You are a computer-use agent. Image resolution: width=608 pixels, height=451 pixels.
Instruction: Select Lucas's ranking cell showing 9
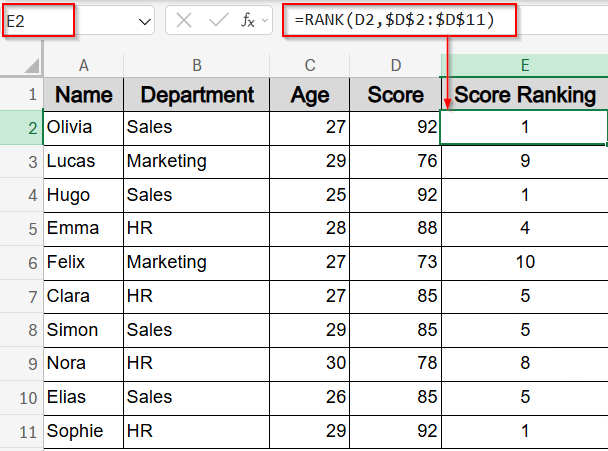[525, 161]
